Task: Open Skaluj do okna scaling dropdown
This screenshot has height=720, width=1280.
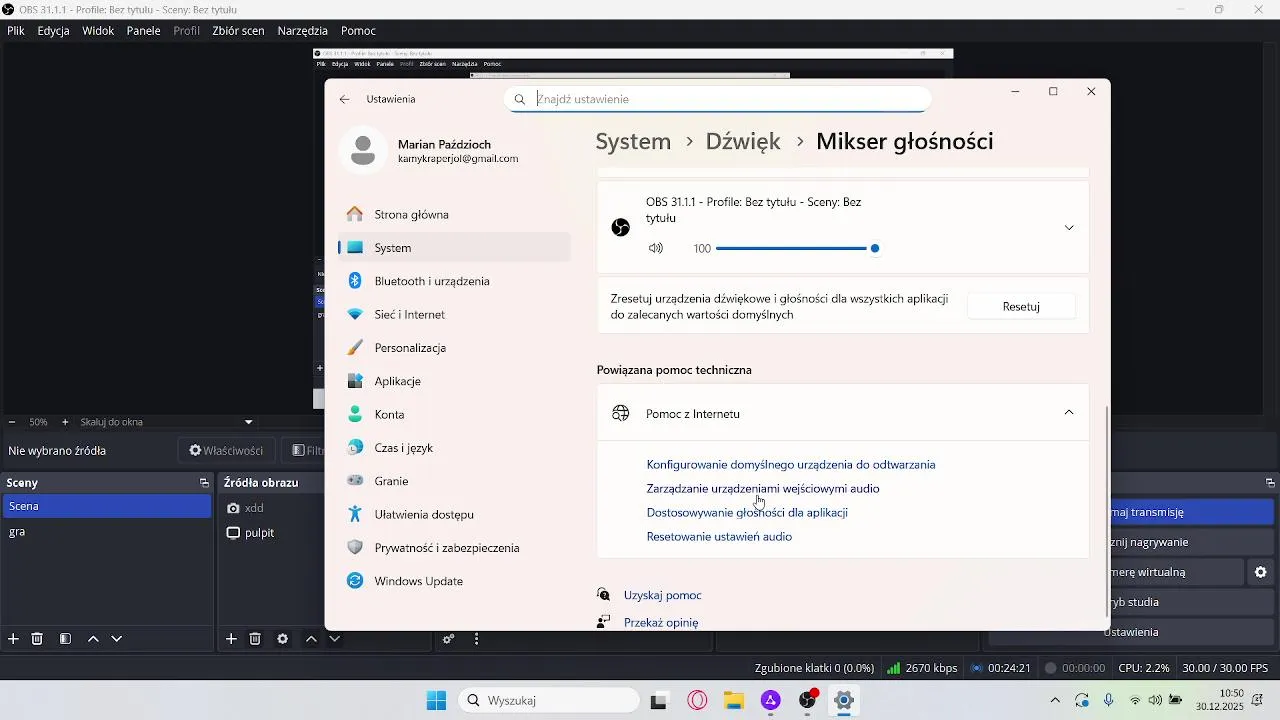Action: tap(167, 422)
